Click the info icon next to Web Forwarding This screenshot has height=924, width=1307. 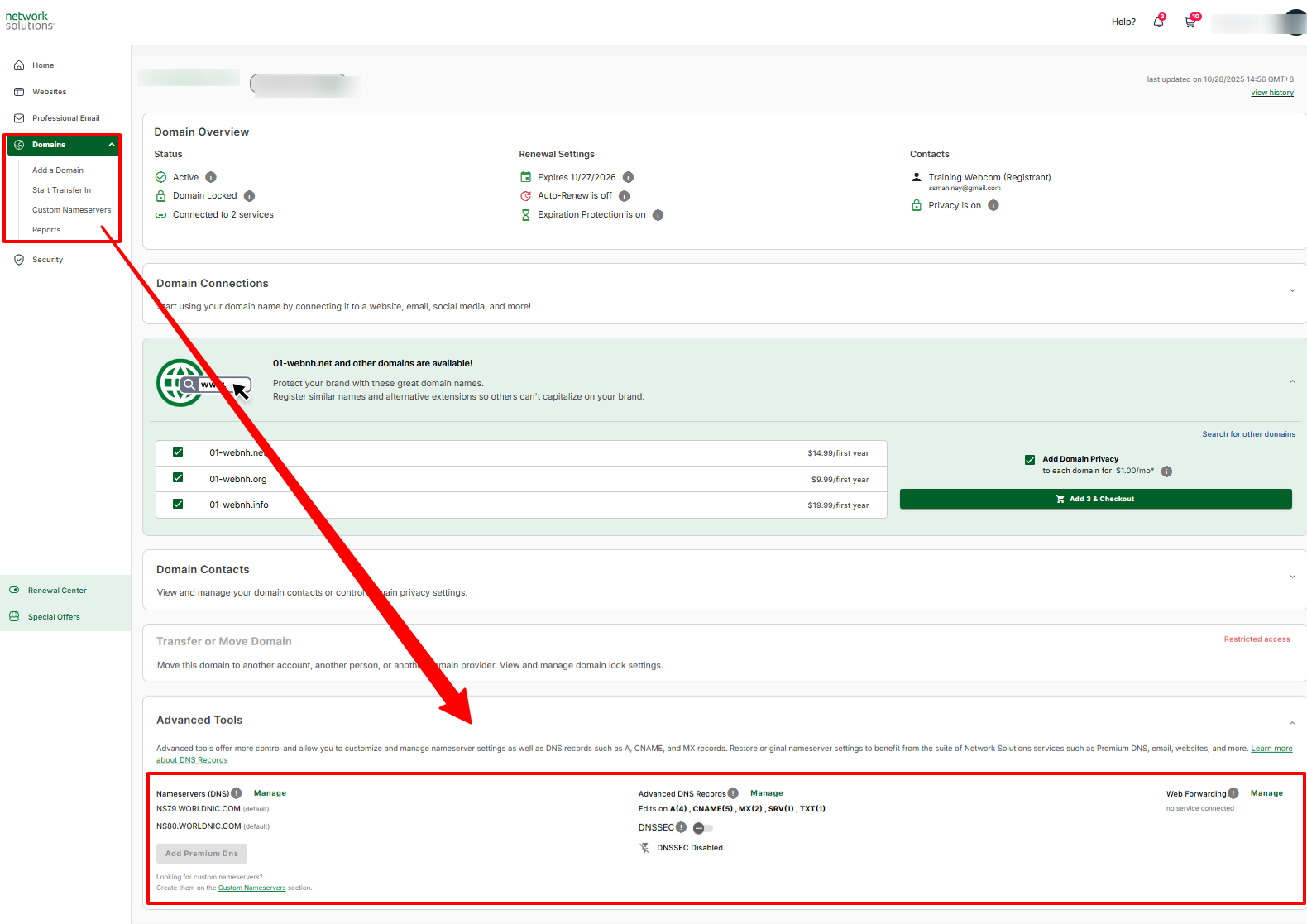pyautogui.click(x=1233, y=793)
